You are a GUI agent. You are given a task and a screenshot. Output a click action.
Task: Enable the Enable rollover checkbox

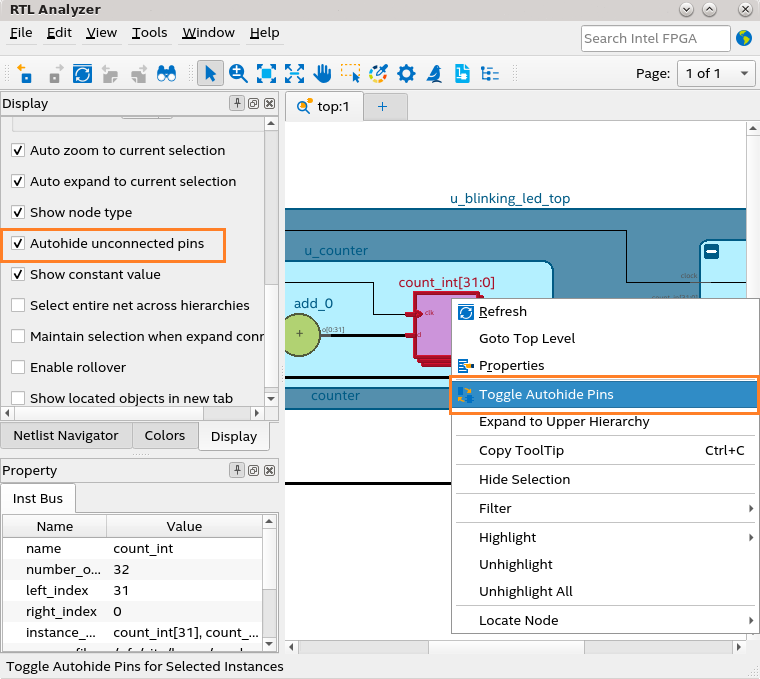click(x=18, y=367)
